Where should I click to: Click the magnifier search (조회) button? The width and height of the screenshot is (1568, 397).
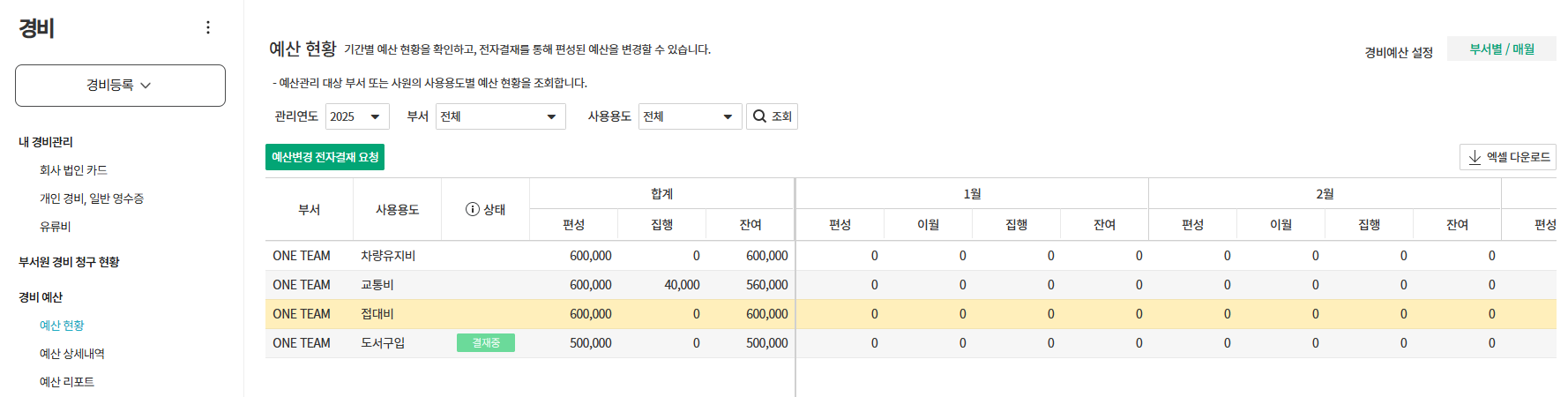click(x=772, y=116)
